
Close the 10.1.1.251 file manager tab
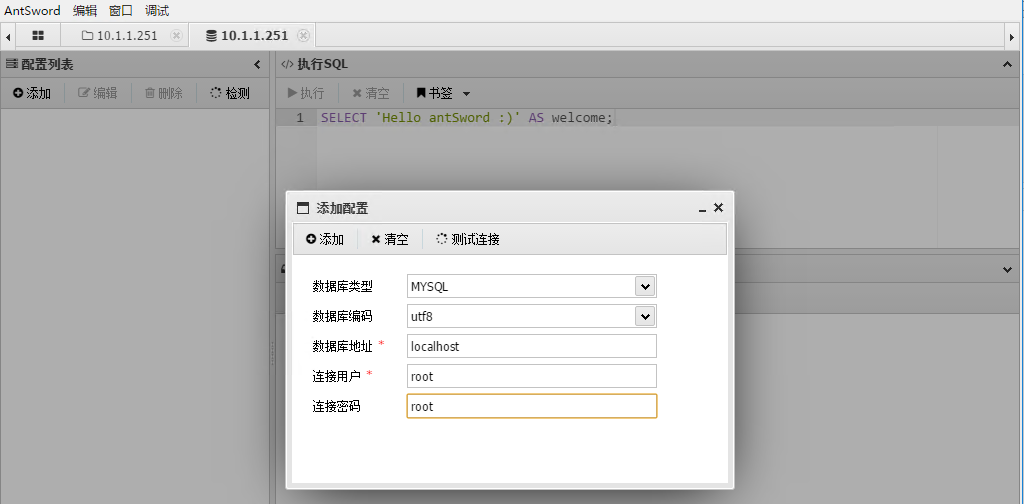pyautogui.click(x=176, y=35)
